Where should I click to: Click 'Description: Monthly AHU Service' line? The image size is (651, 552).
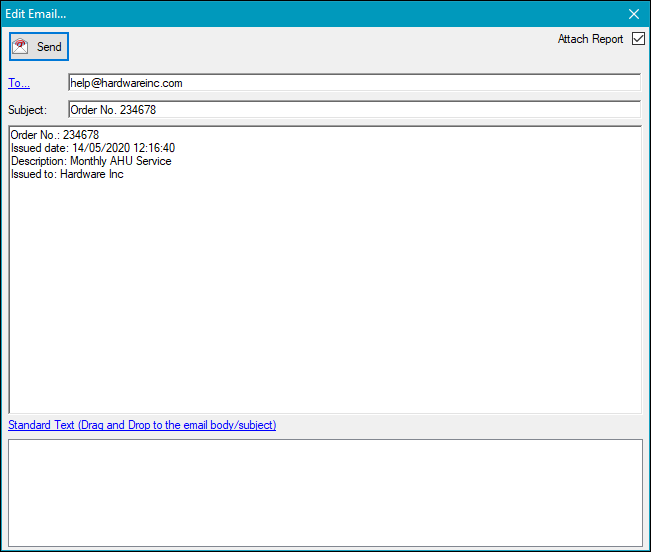pyautogui.click(x=91, y=161)
